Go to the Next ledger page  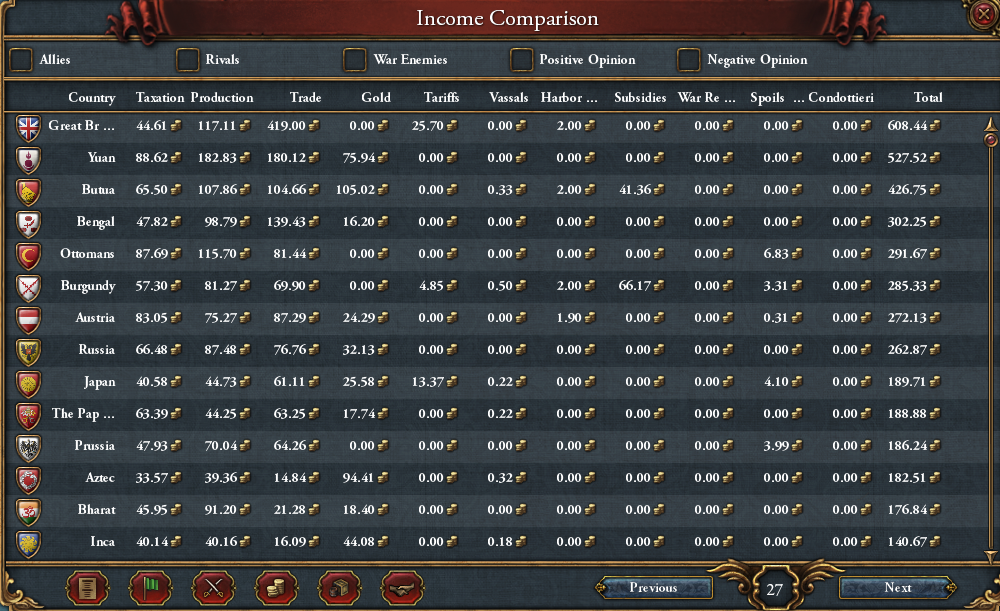coord(898,588)
